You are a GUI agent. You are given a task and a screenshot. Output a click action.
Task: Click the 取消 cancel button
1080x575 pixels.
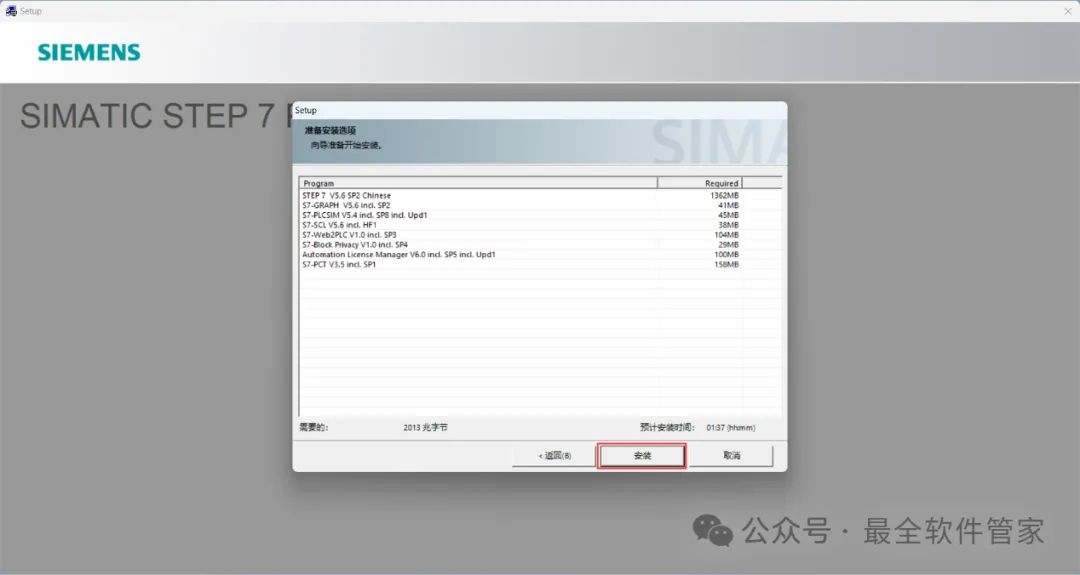tap(731, 456)
